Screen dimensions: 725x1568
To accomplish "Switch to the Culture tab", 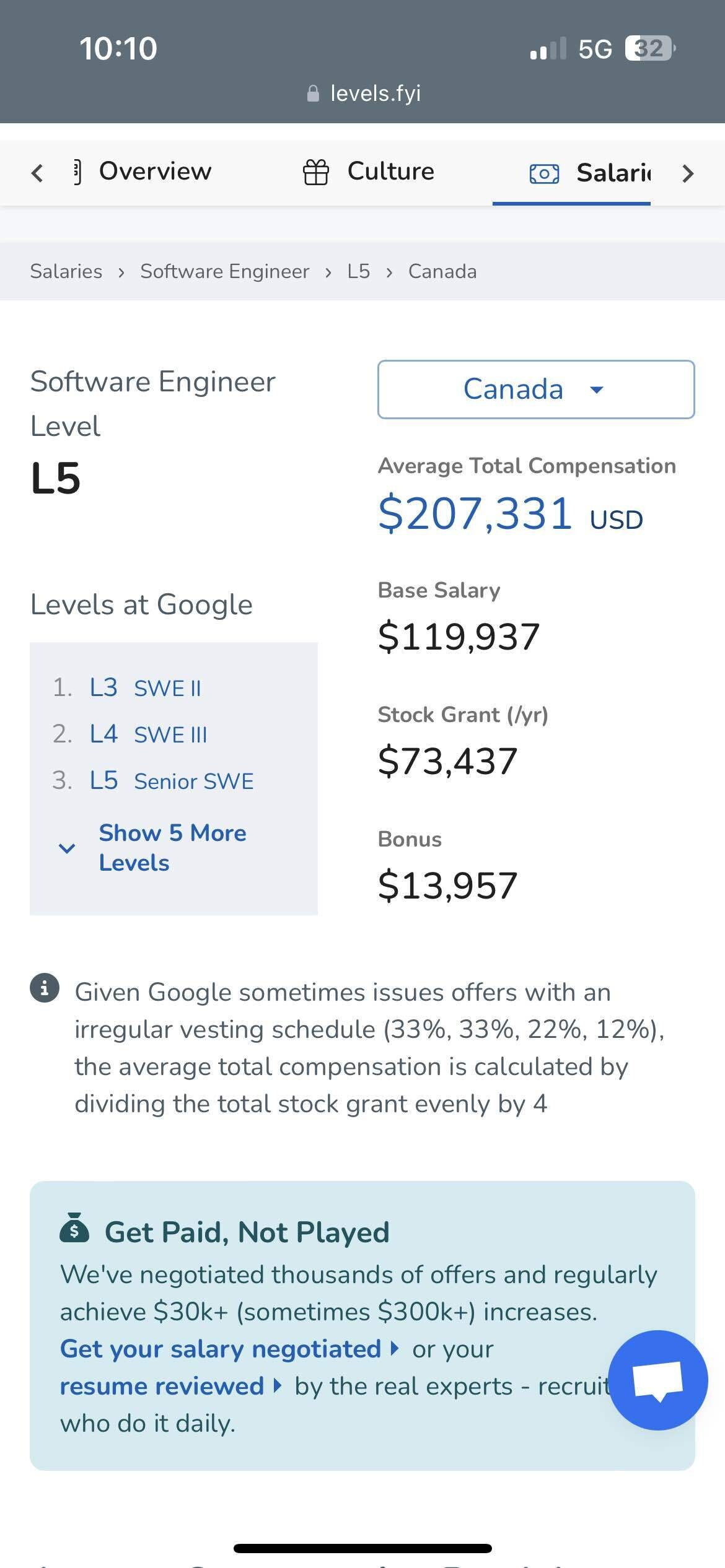I will (390, 171).
